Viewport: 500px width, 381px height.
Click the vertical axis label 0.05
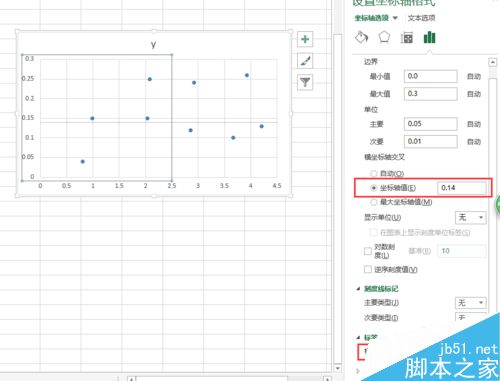pyautogui.click(x=28, y=157)
